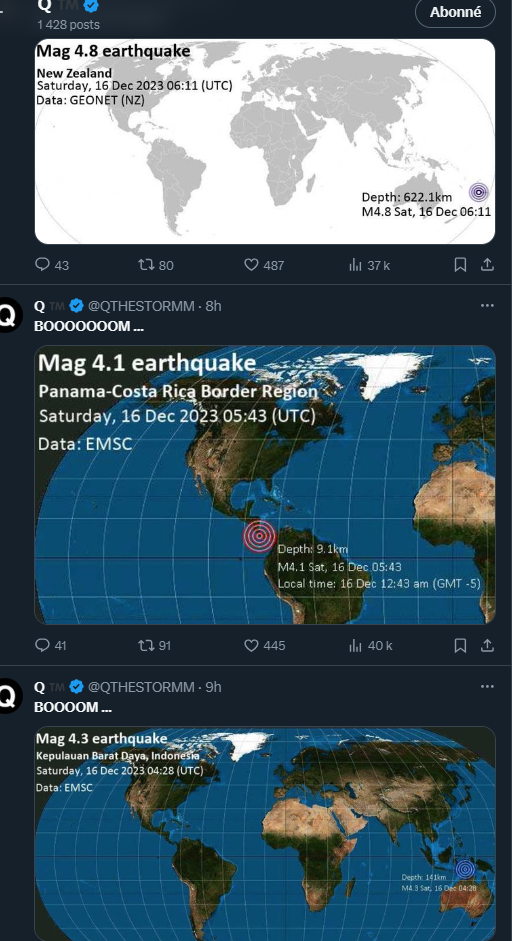
Task: Open more options on the 8h post
Action: [x=487, y=305]
